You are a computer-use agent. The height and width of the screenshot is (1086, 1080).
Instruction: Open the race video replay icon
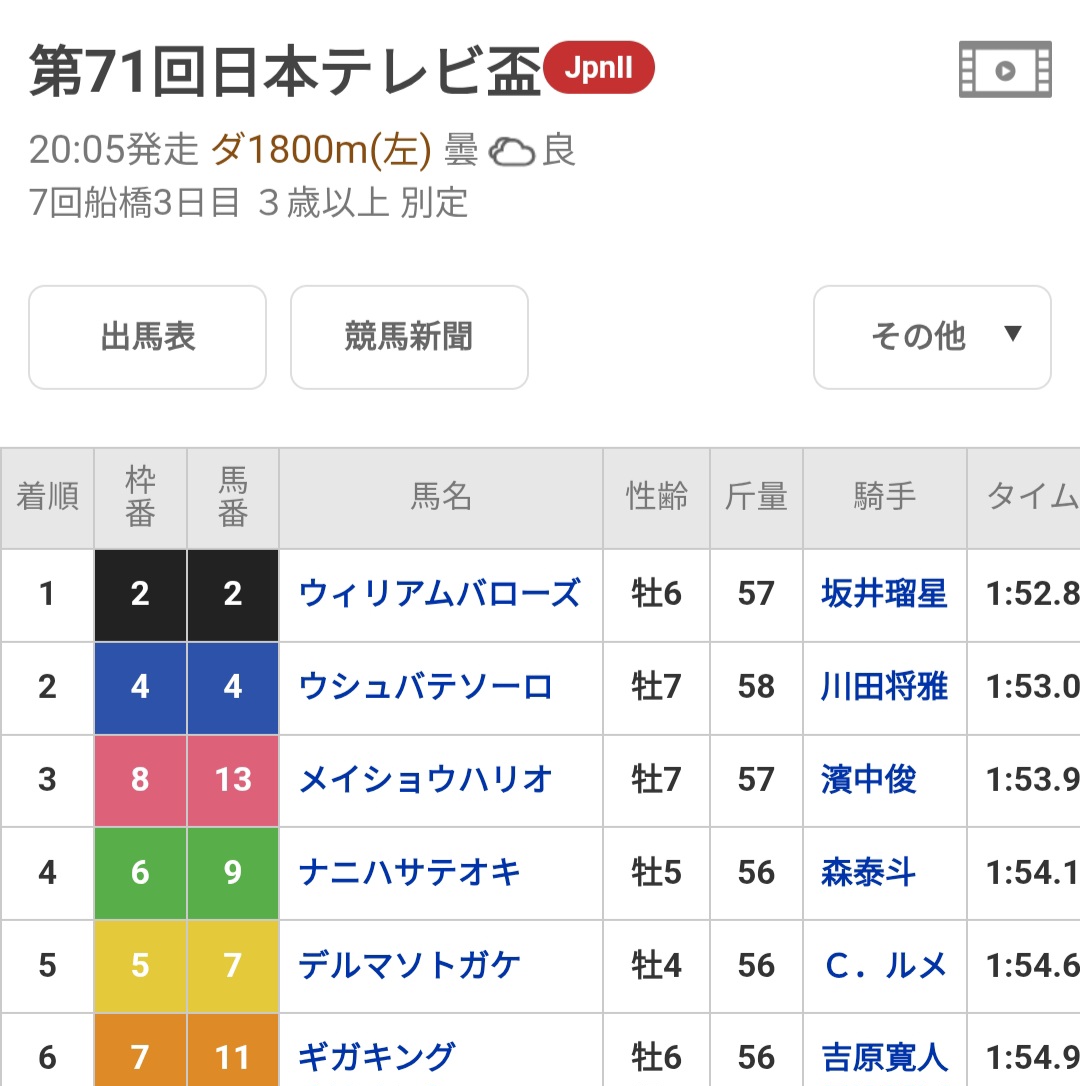coord(1005,70)
